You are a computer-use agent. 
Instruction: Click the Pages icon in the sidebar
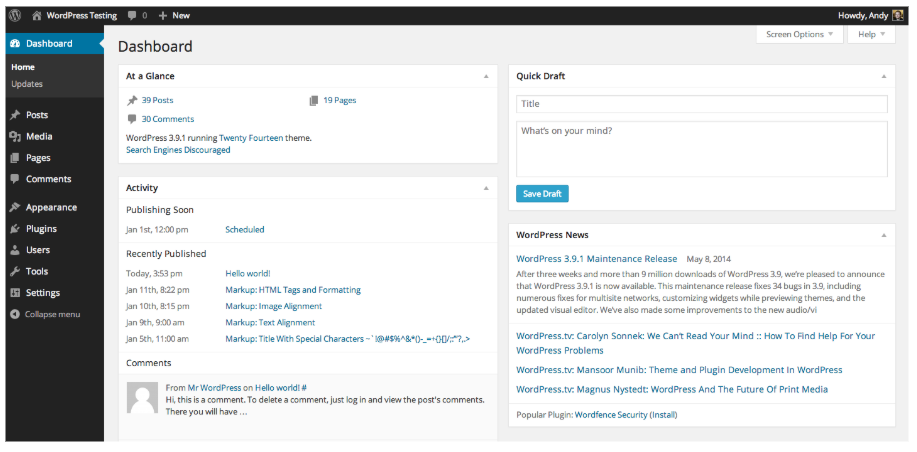click(15, 158)
